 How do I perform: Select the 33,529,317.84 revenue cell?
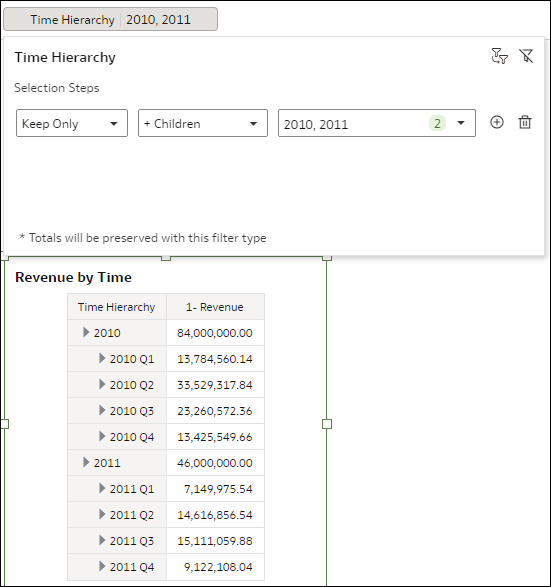coord(215,385)
